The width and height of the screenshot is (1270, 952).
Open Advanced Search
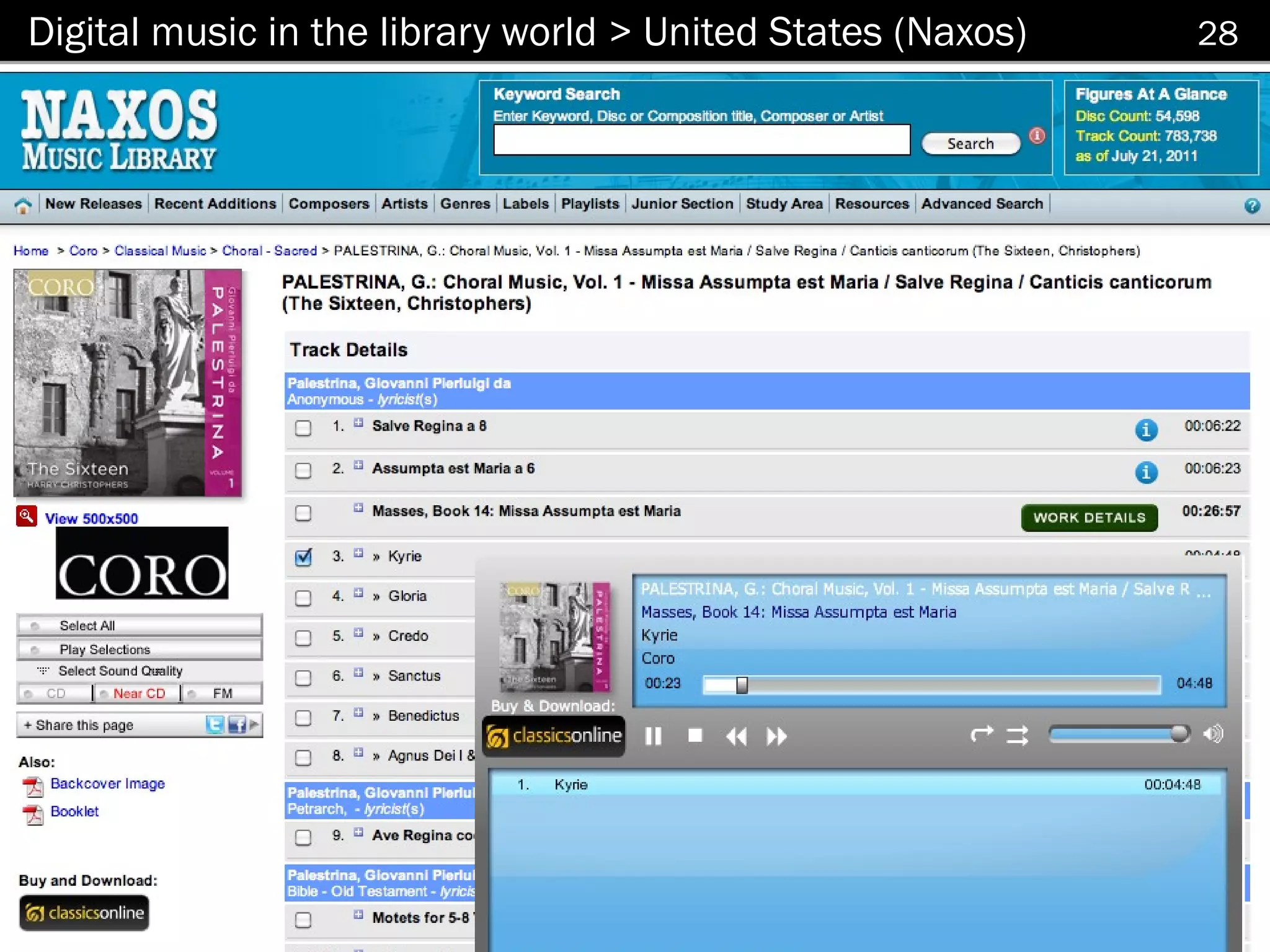[982, 204]
